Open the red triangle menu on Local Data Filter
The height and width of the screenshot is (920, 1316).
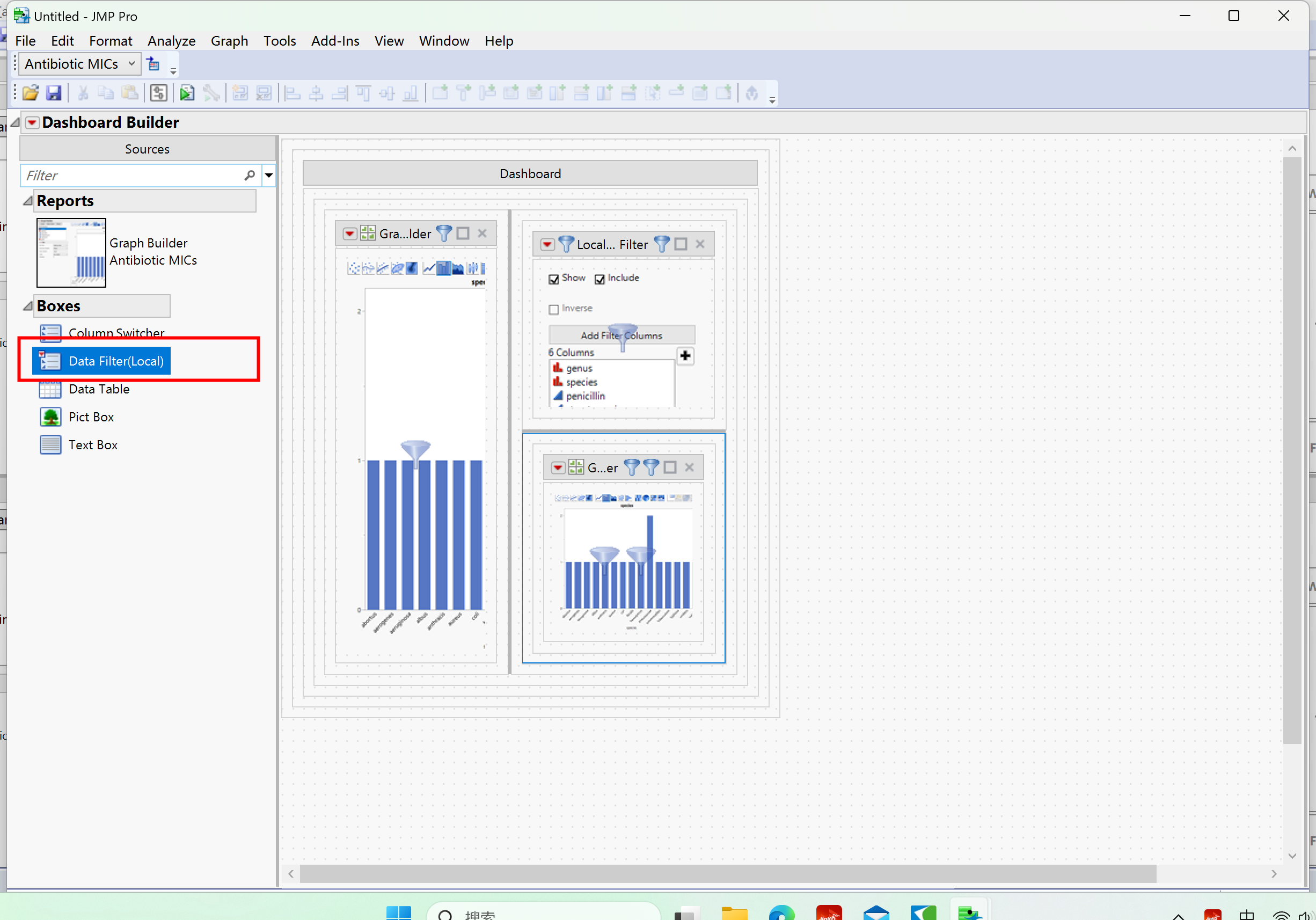[547, 244]
